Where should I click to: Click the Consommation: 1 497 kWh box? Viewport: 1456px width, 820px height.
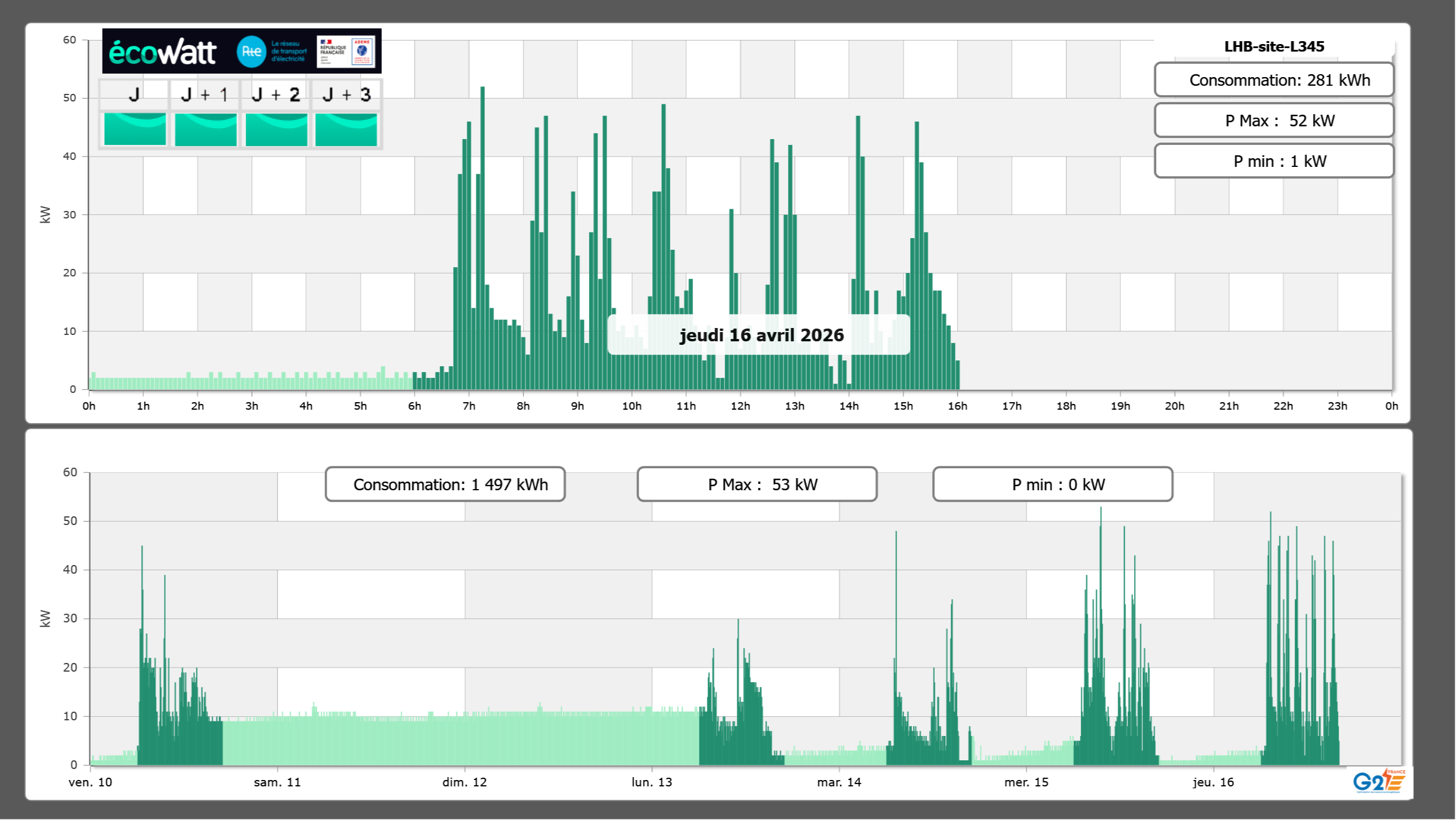[x=445, y=484]
